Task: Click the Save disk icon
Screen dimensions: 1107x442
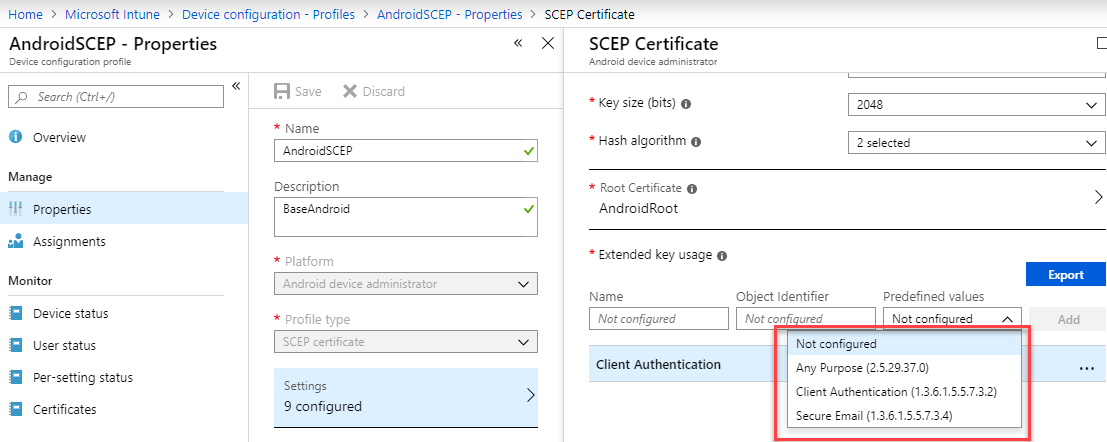Action: tap(282, 91)
